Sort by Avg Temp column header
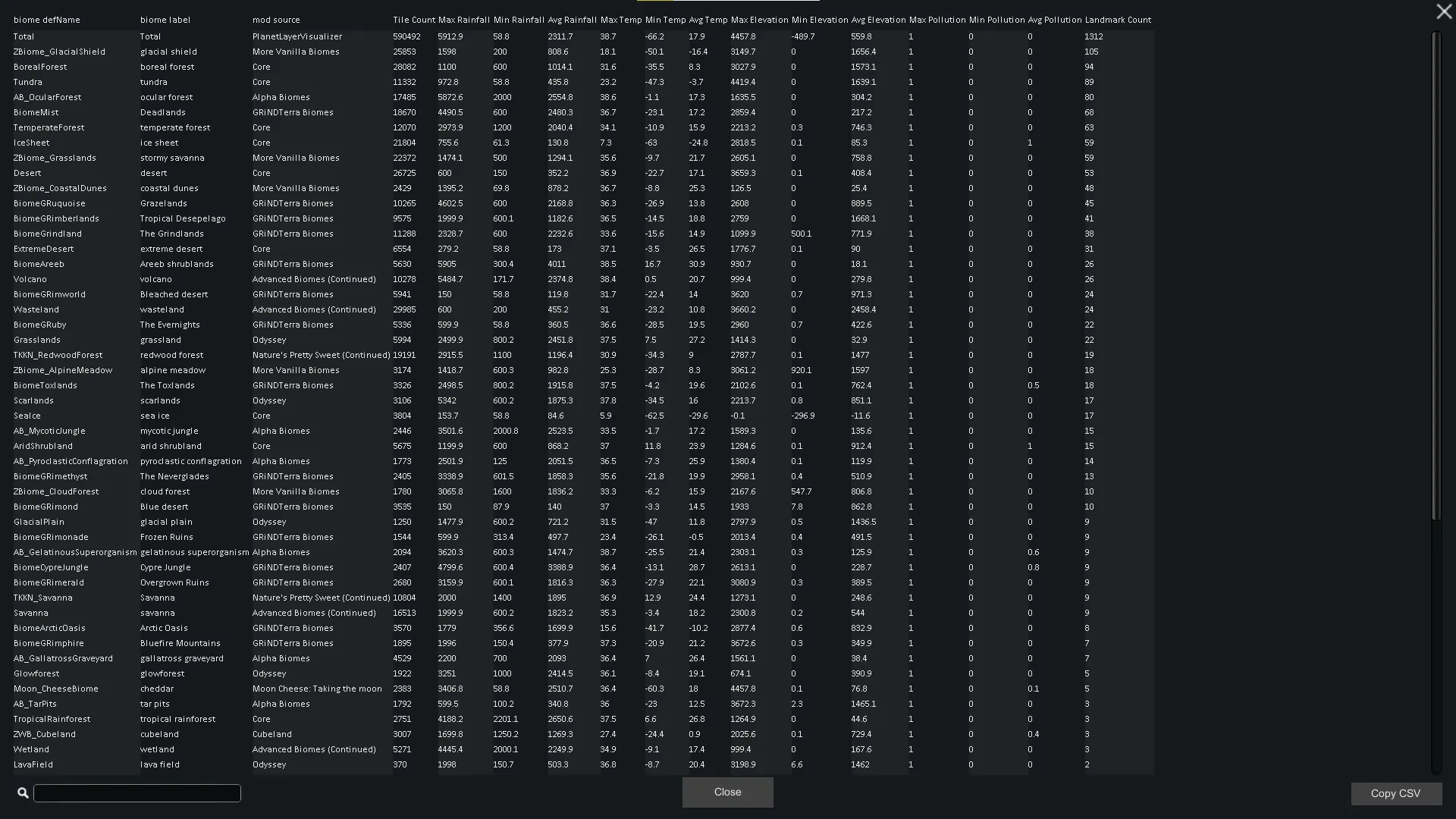This screenshot has height=819, width=1456. pyautogui.click(x=708, y=20)
